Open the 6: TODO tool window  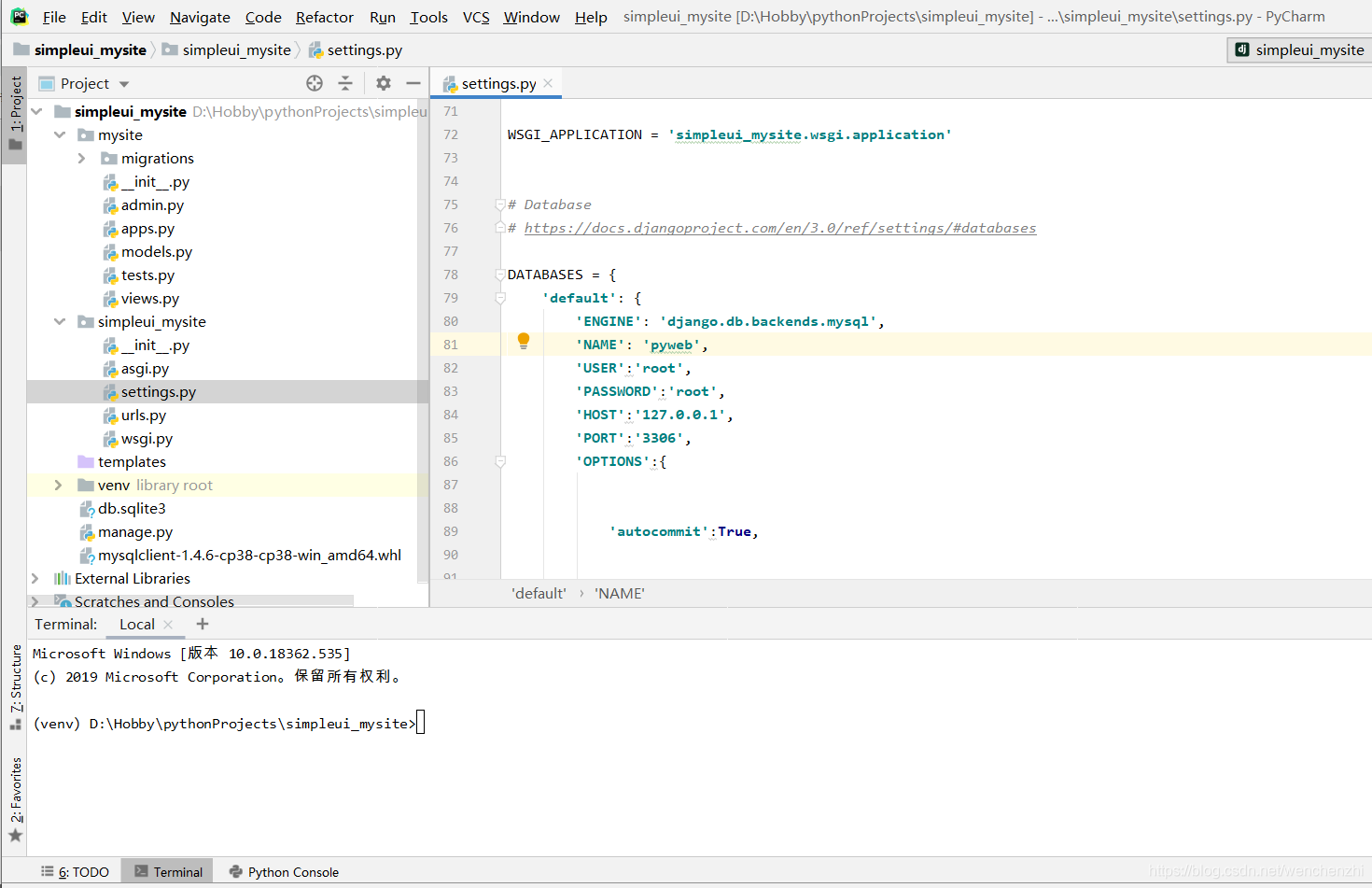(75, 871)
